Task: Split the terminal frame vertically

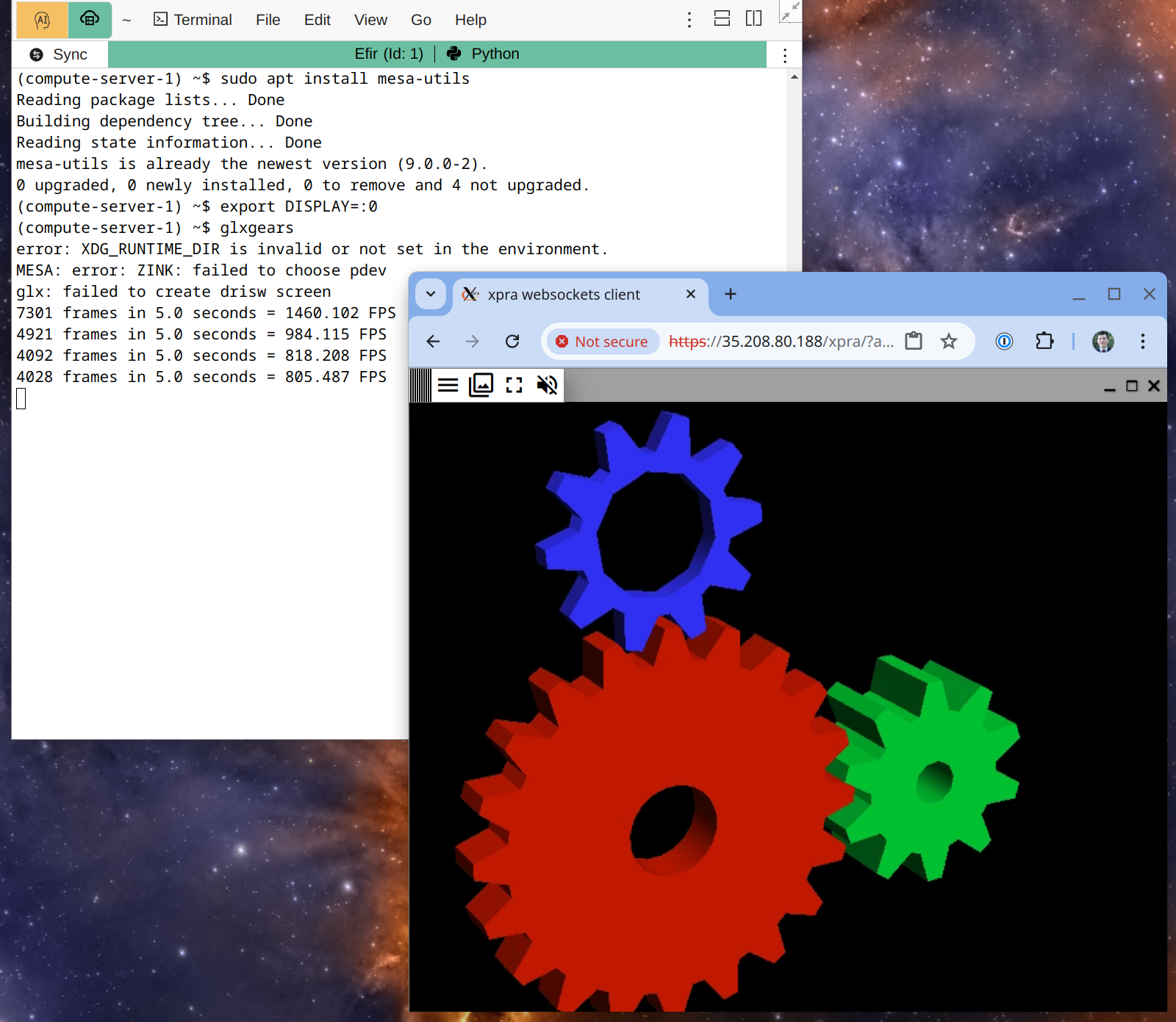Action: tap(753, 19)
